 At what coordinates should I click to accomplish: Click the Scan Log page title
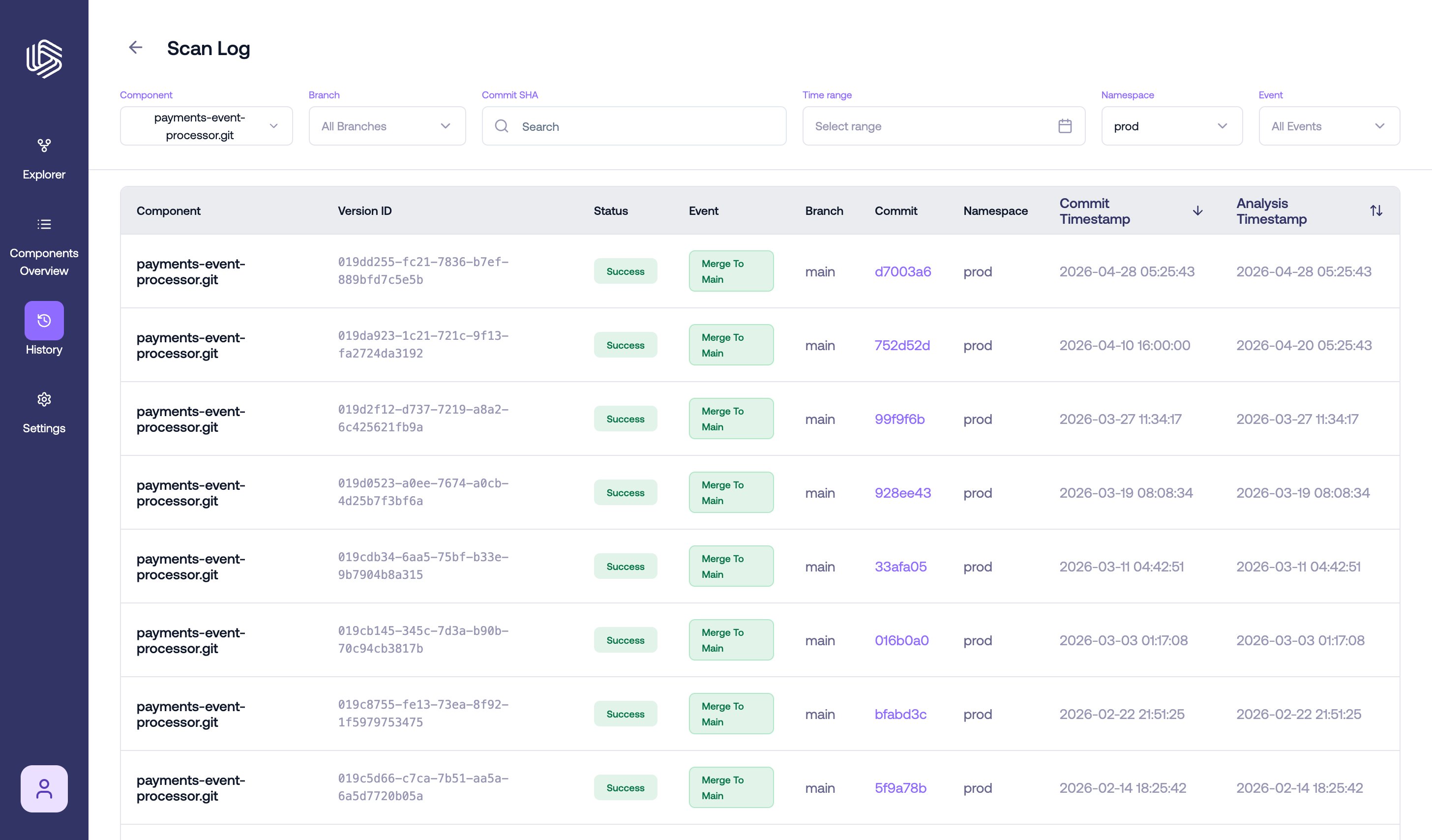(208, 48)
